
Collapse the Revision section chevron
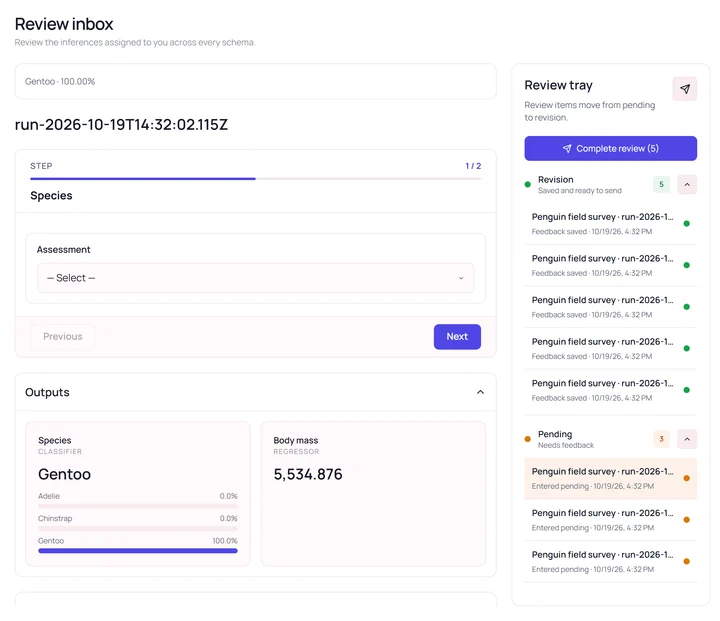687,185
